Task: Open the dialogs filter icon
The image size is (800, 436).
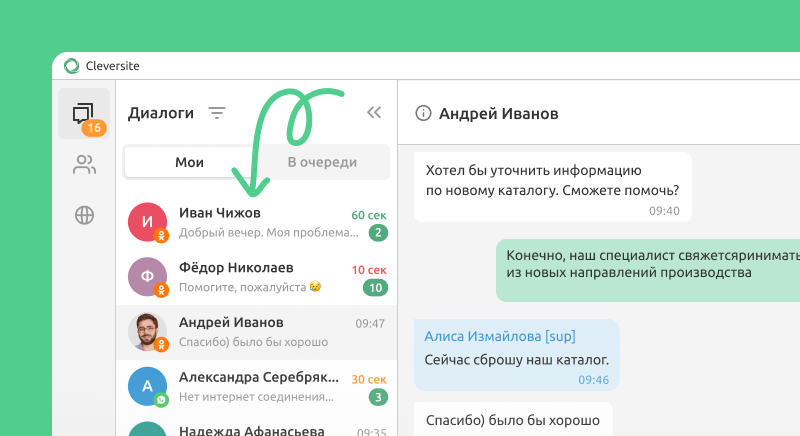Action: (x=217, y=113)
